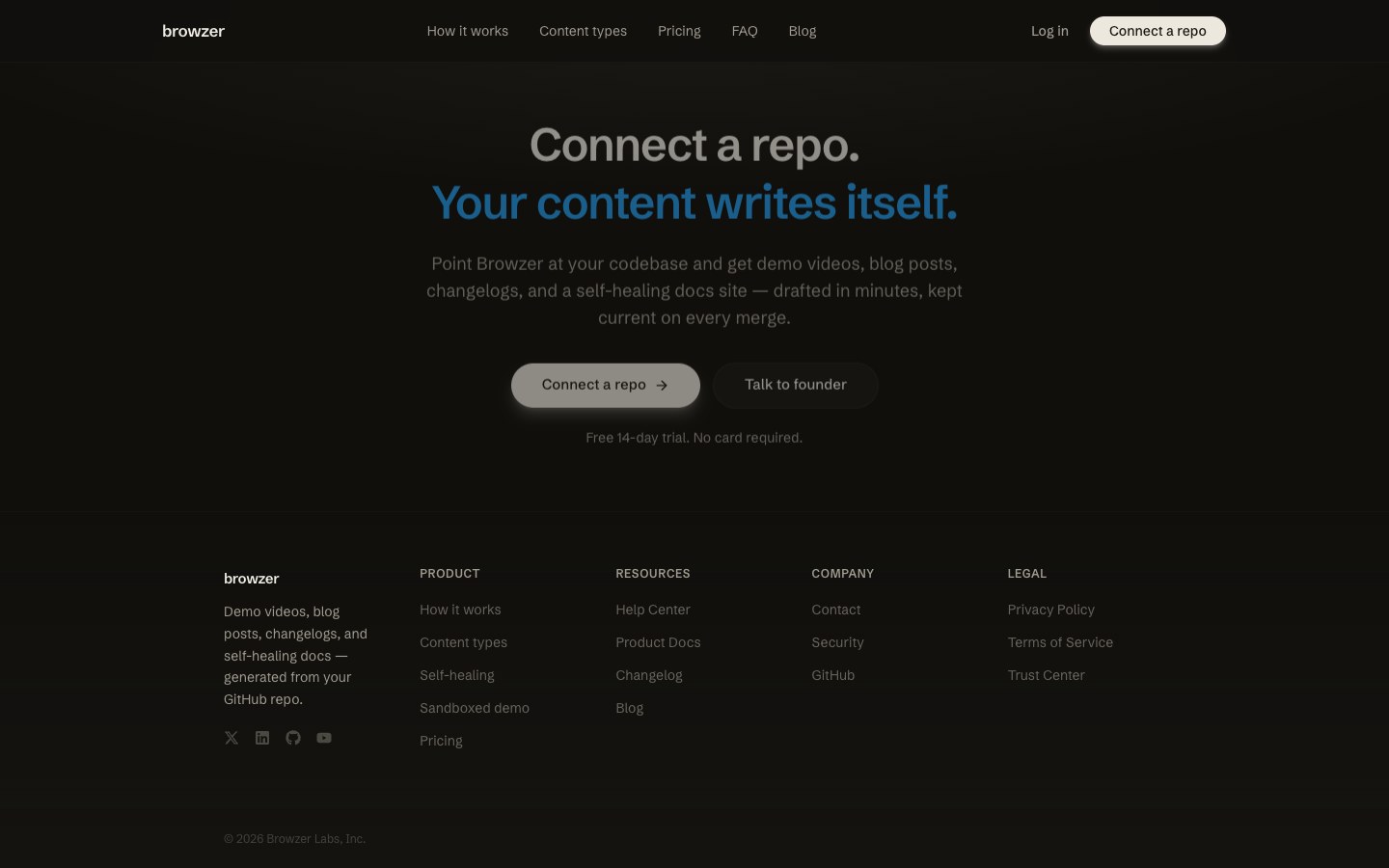This screenshot has width=1389, height=868.
Task: Click the 'Your content writes itself.' headline
Action: tap(694, 203)
